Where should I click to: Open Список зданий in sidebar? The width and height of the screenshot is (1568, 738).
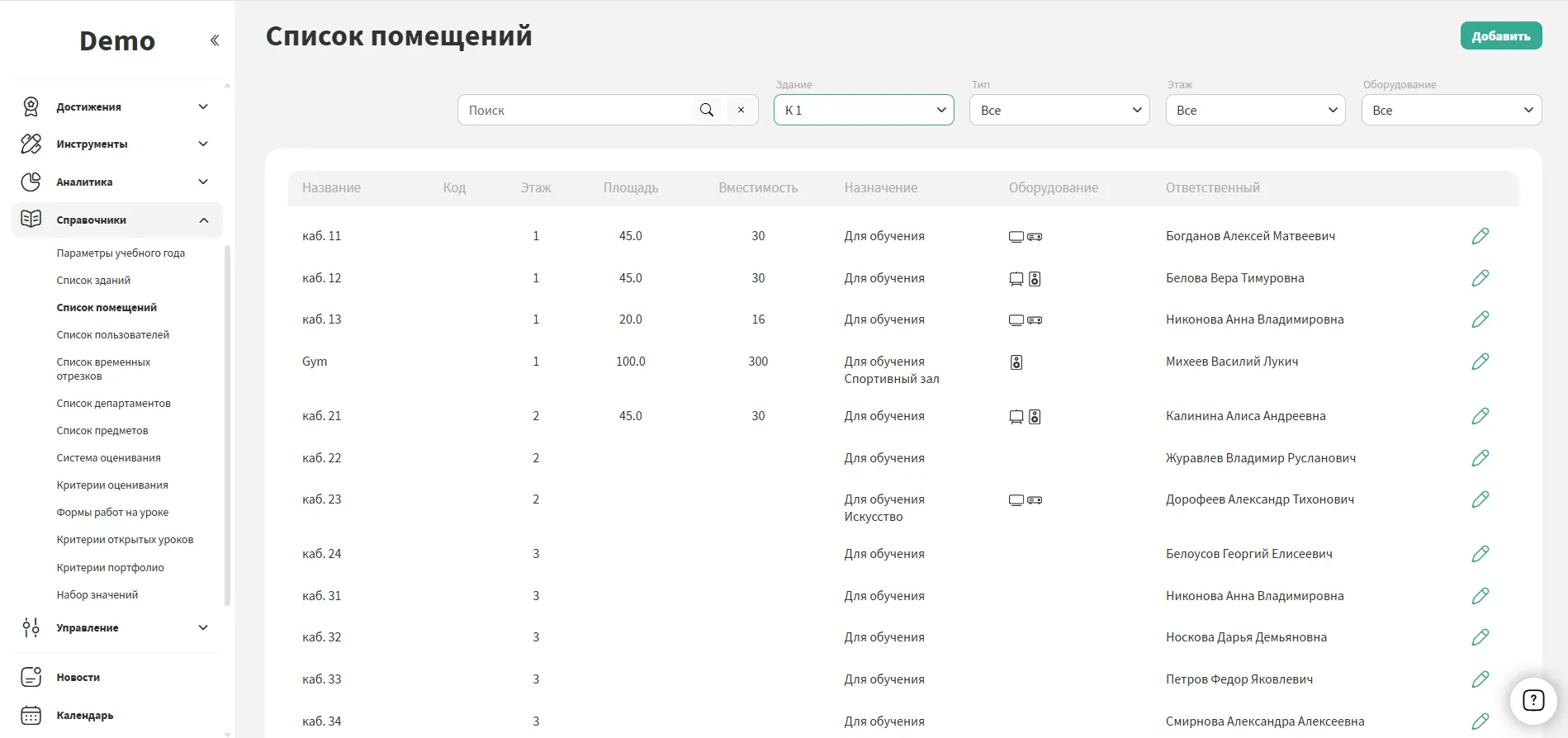93,281
